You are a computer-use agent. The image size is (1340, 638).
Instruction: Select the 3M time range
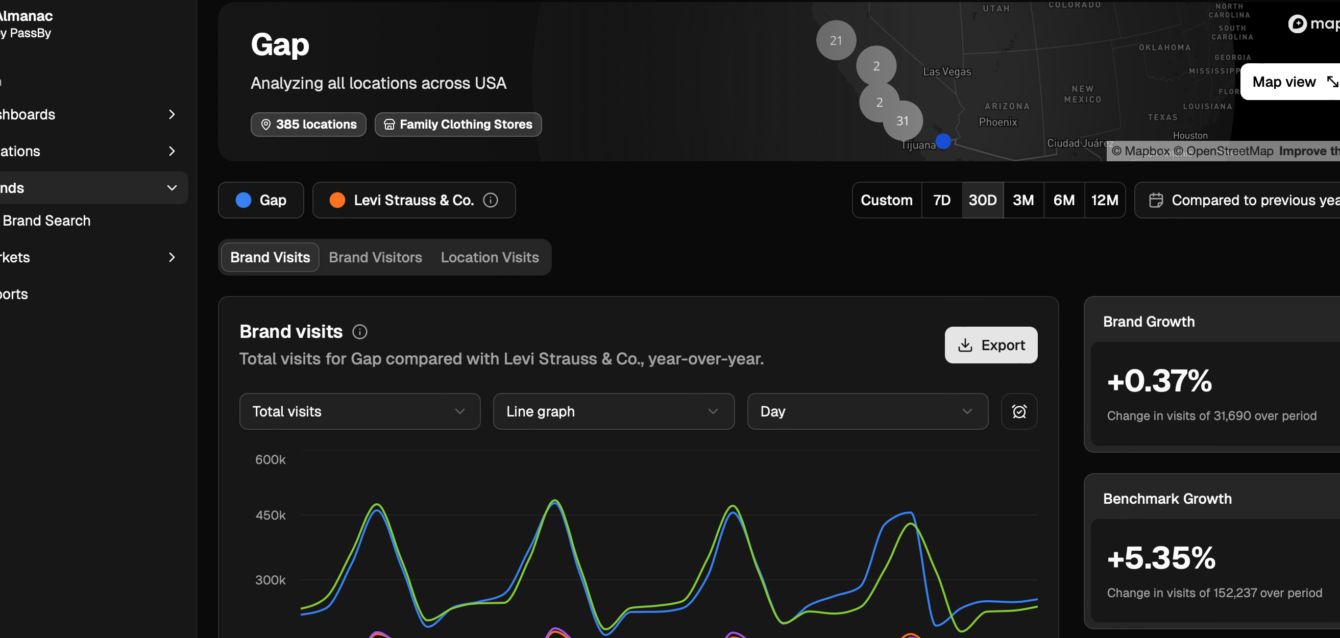[1023, 200]
